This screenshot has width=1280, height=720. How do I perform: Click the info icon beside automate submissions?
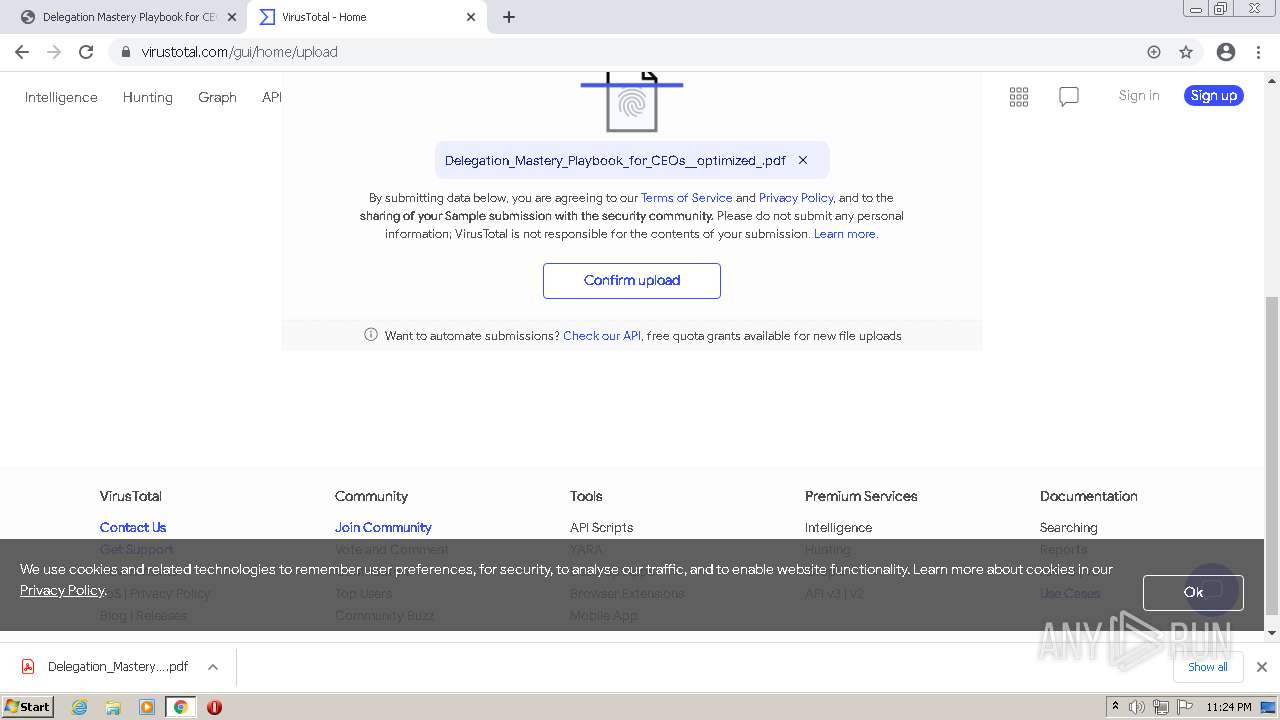pyautogui.click(x=371, y=335)
